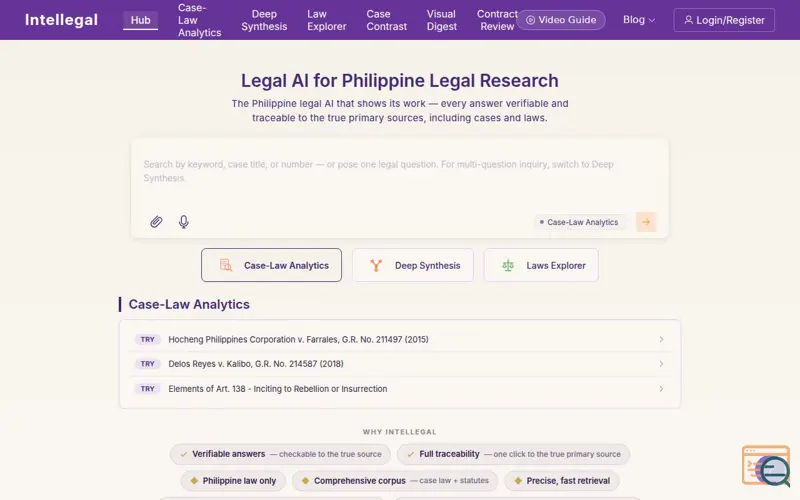The width and height of the screenshot is (800, 500).
Task: Click the paperclip attachment icon
Action: 156,221
